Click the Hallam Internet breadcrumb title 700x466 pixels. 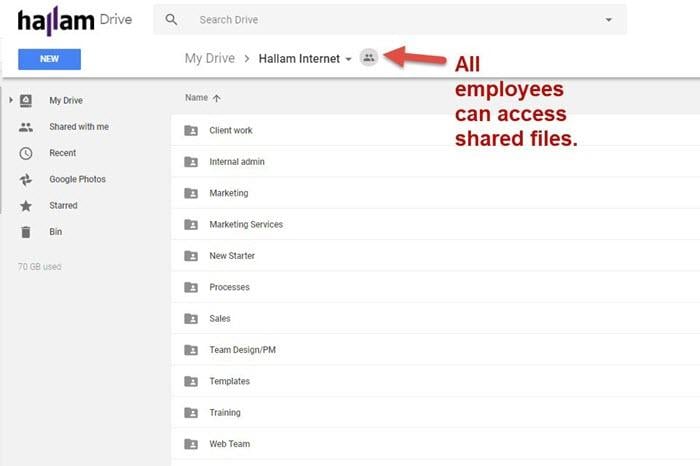point(299,58)
